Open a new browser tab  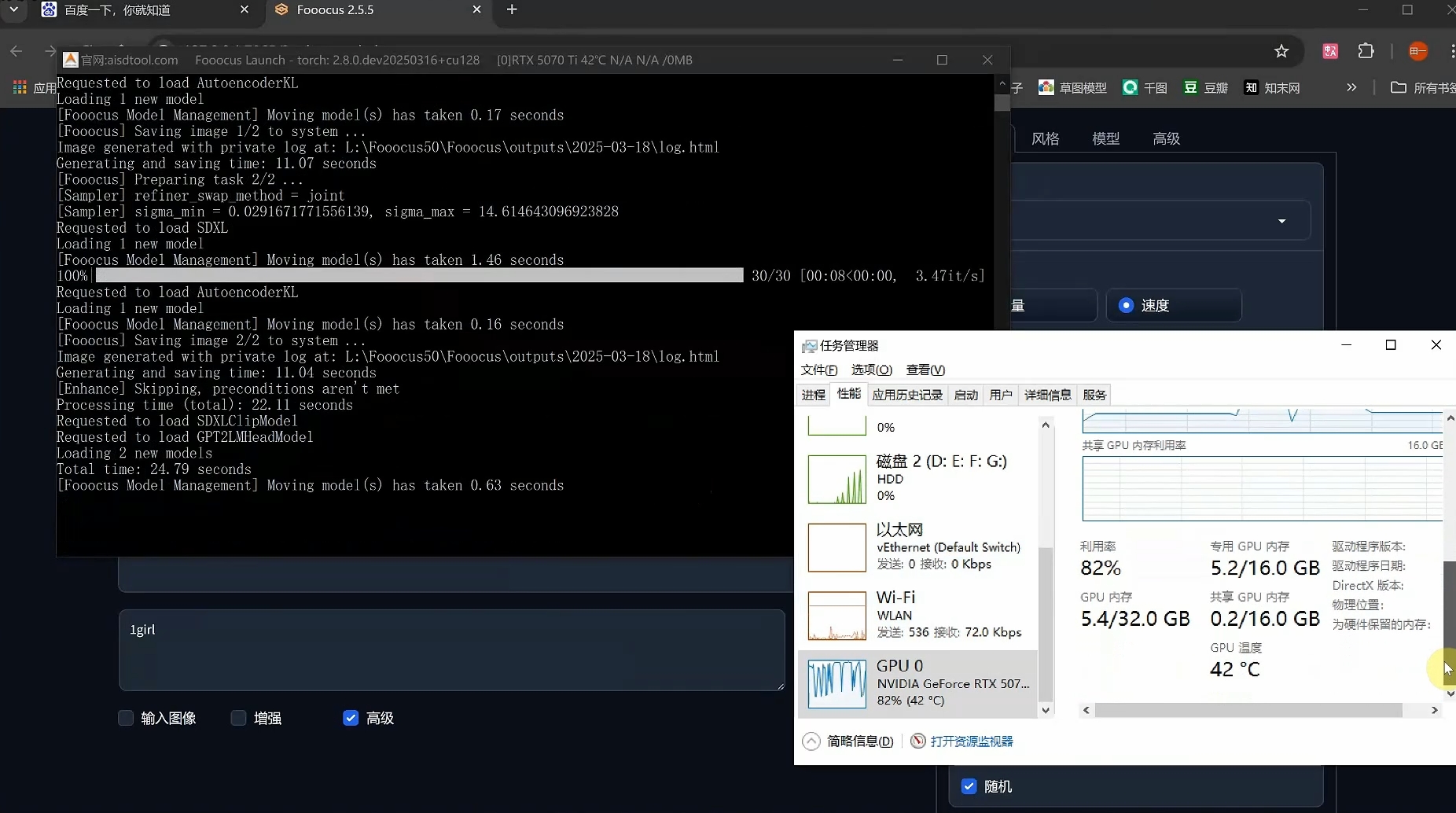(x=512, y=9)
